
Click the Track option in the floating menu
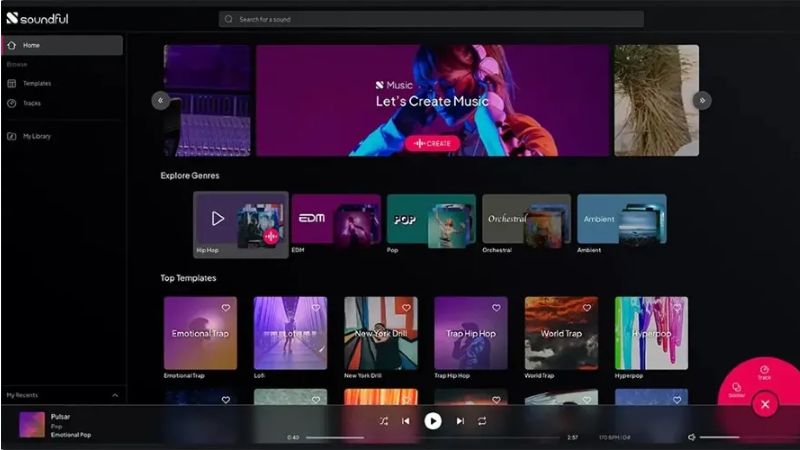[x=764, y=371]
